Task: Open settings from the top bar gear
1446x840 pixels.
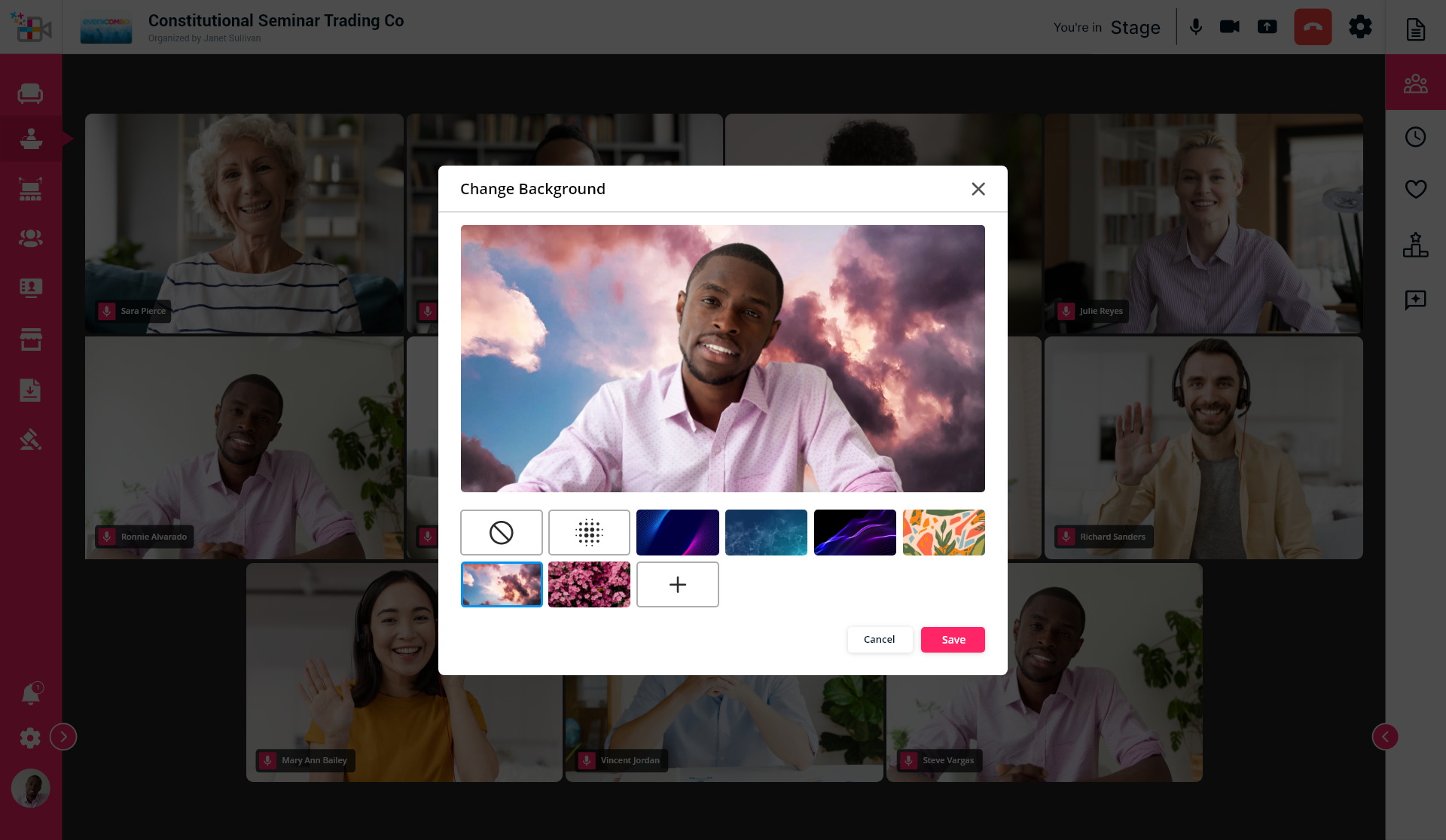Action: (x=1361, y=27)
